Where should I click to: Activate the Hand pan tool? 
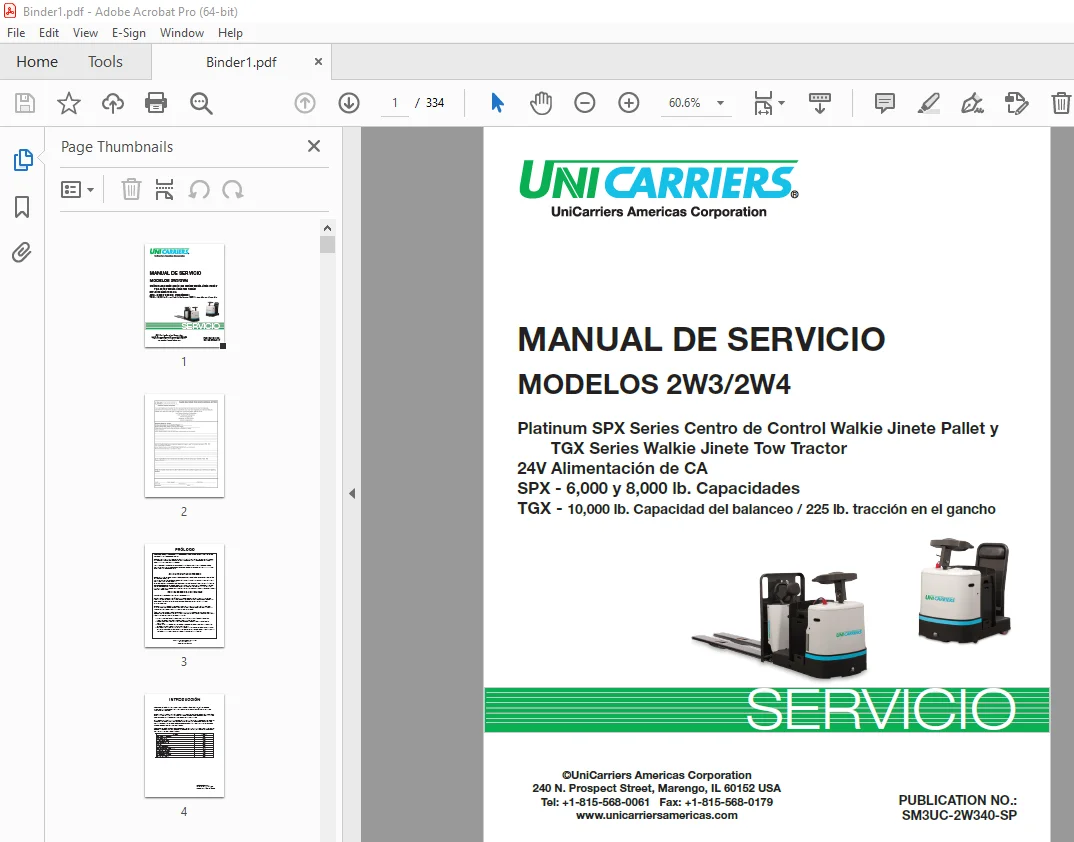[x=541, y=103]
